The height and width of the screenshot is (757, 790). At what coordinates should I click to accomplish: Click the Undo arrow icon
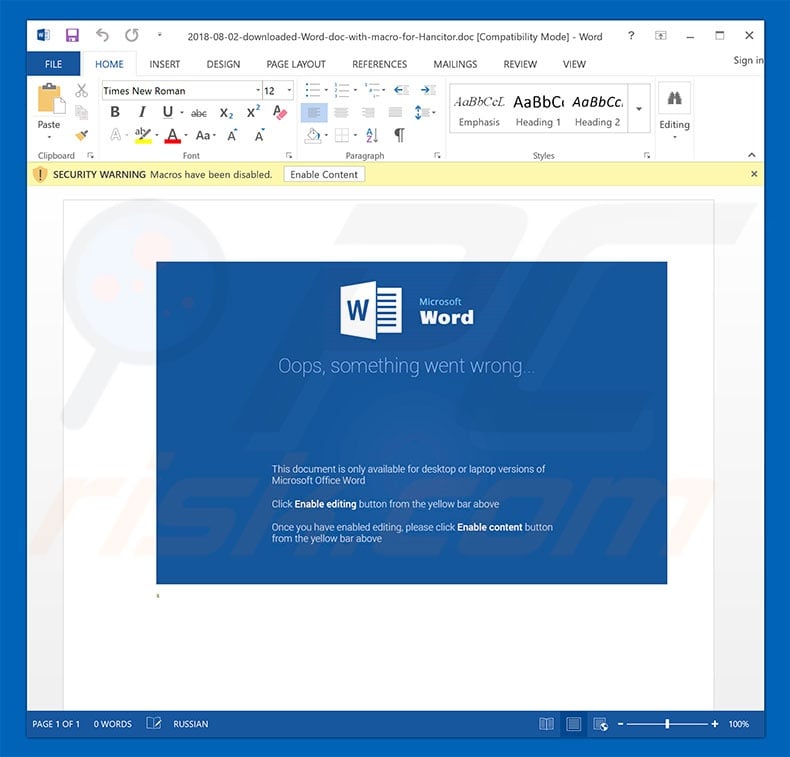102,35
